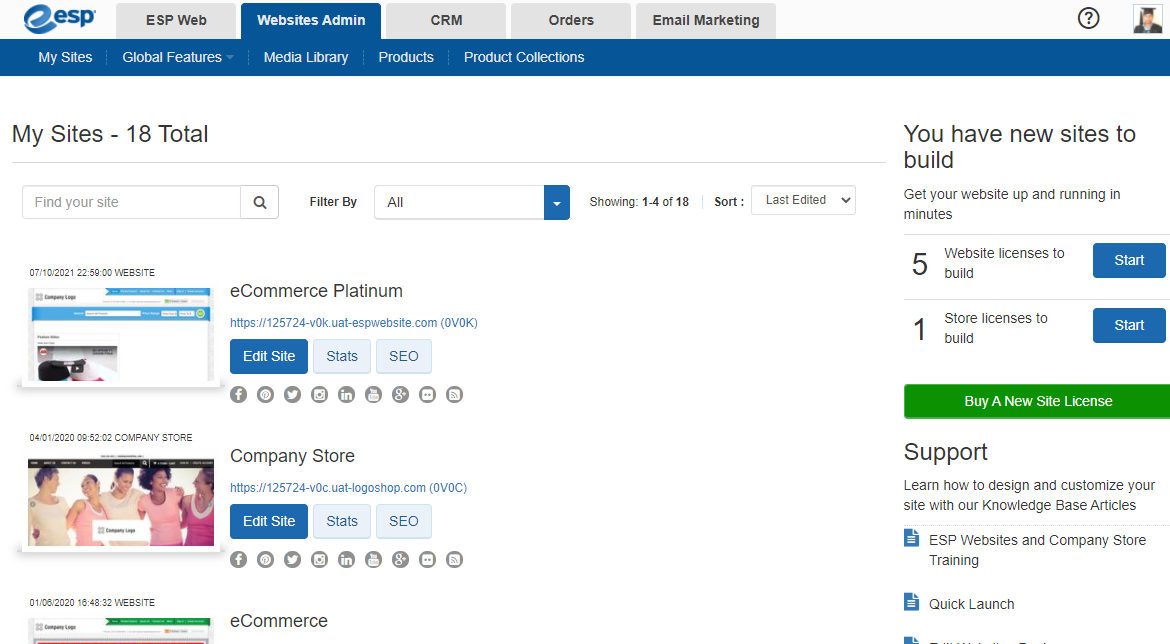This screenshot has width=1170, height=644.
Task: Click the My Sites - 18 Total heading
Action: [x=110, y=134]
